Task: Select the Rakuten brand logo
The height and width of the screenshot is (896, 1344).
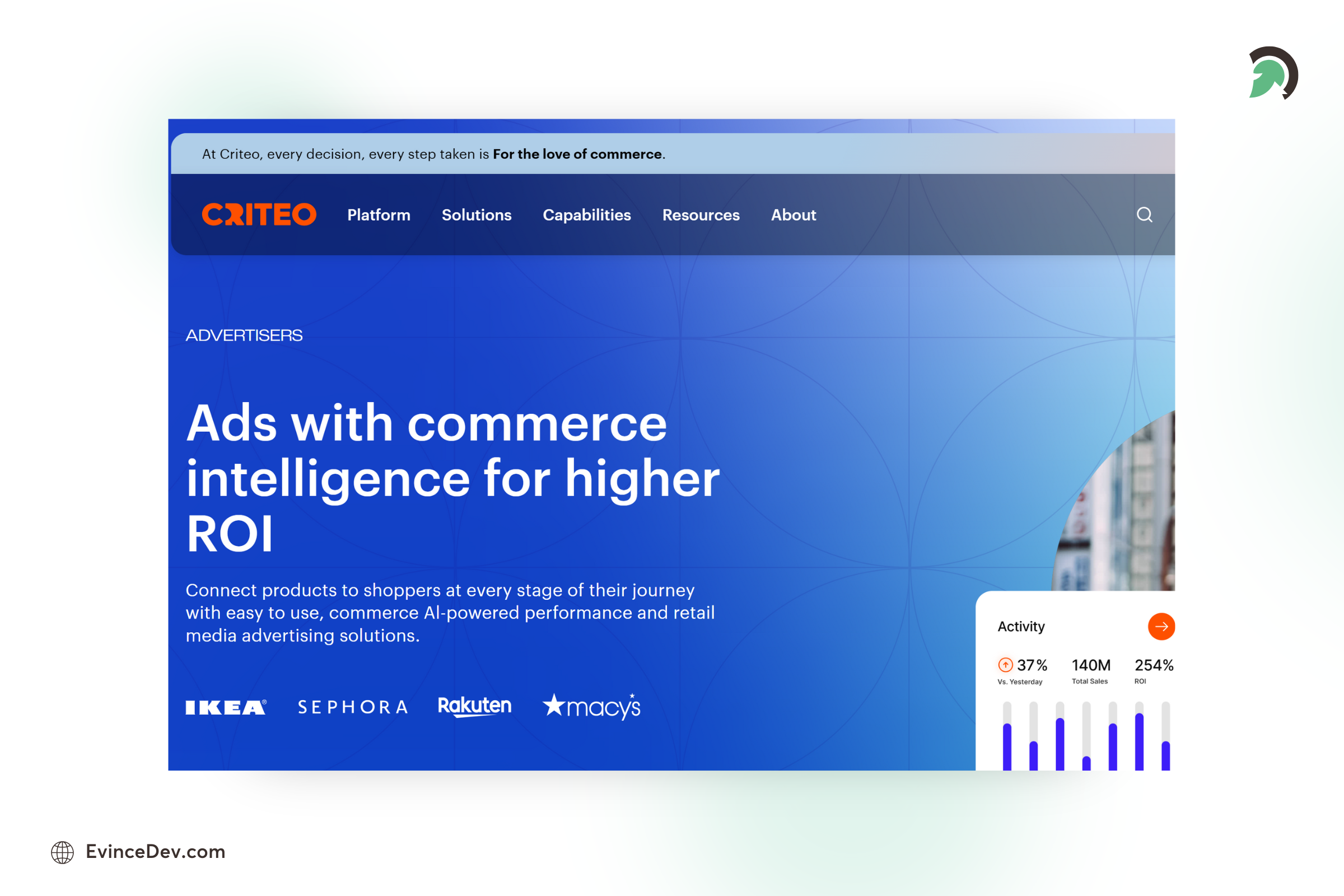Action: point(475,706)
